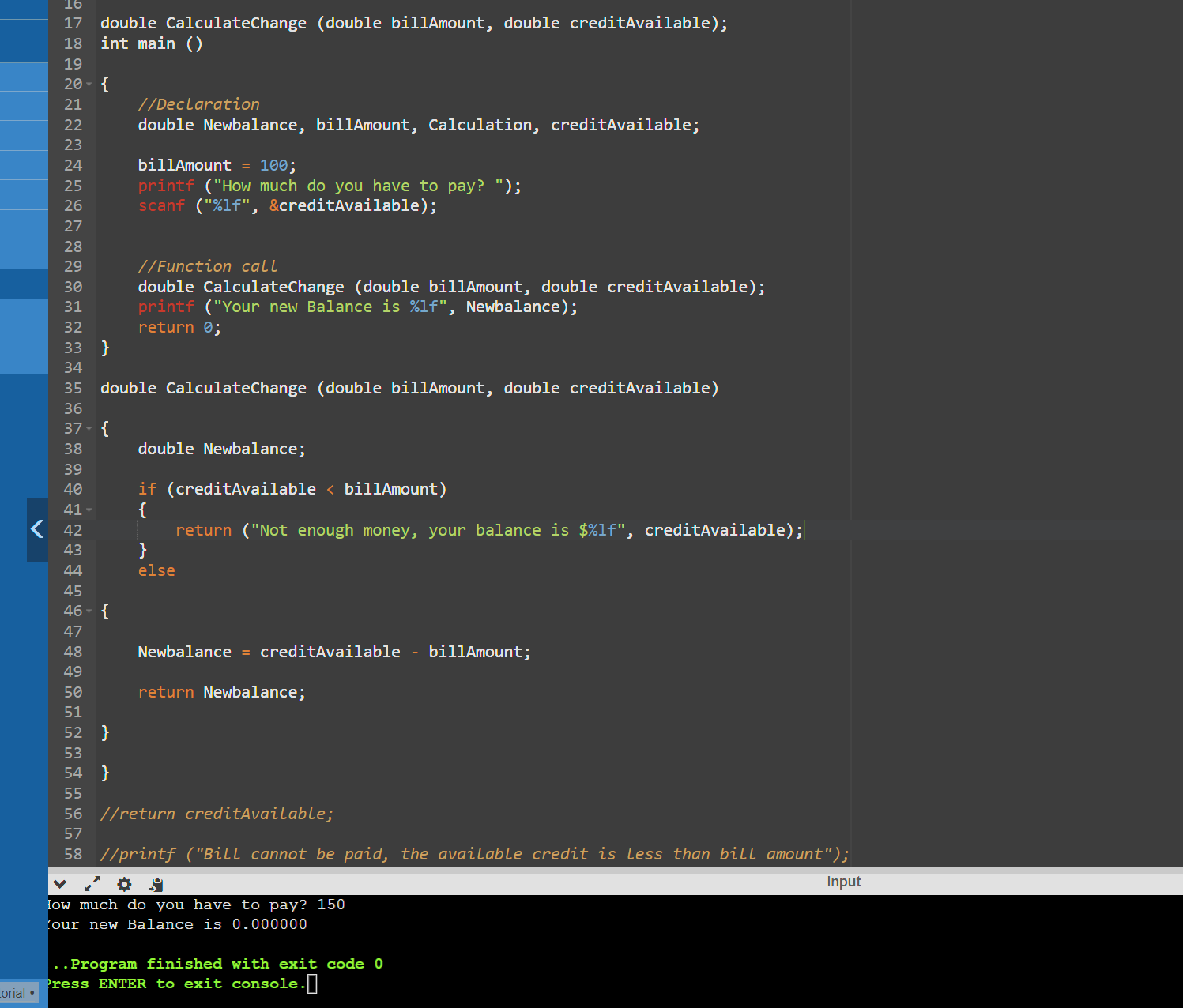The image size is (1183, 1008).
Task: Copy console output with the clipboard icon
Action: [x=156, y=884]
